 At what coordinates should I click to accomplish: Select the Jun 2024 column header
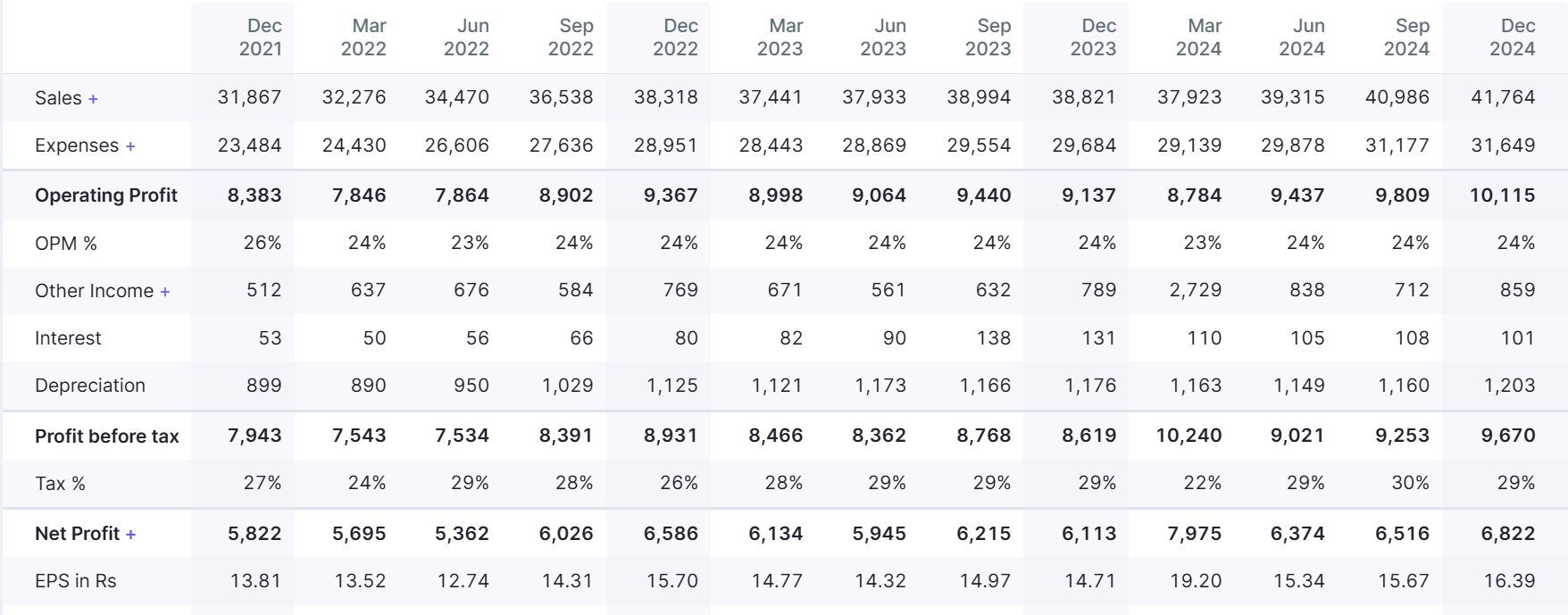[x=1302, y=37]
